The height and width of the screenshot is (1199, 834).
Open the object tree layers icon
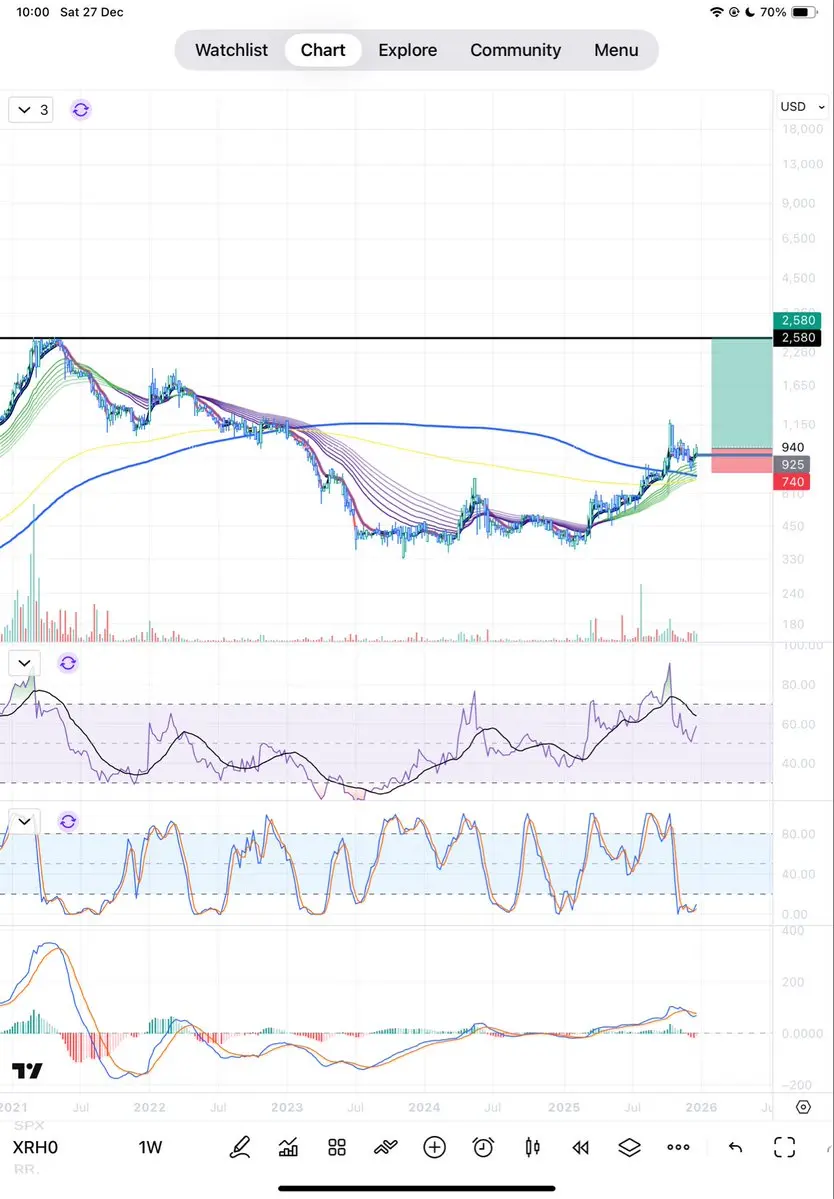pos(629,1147)
